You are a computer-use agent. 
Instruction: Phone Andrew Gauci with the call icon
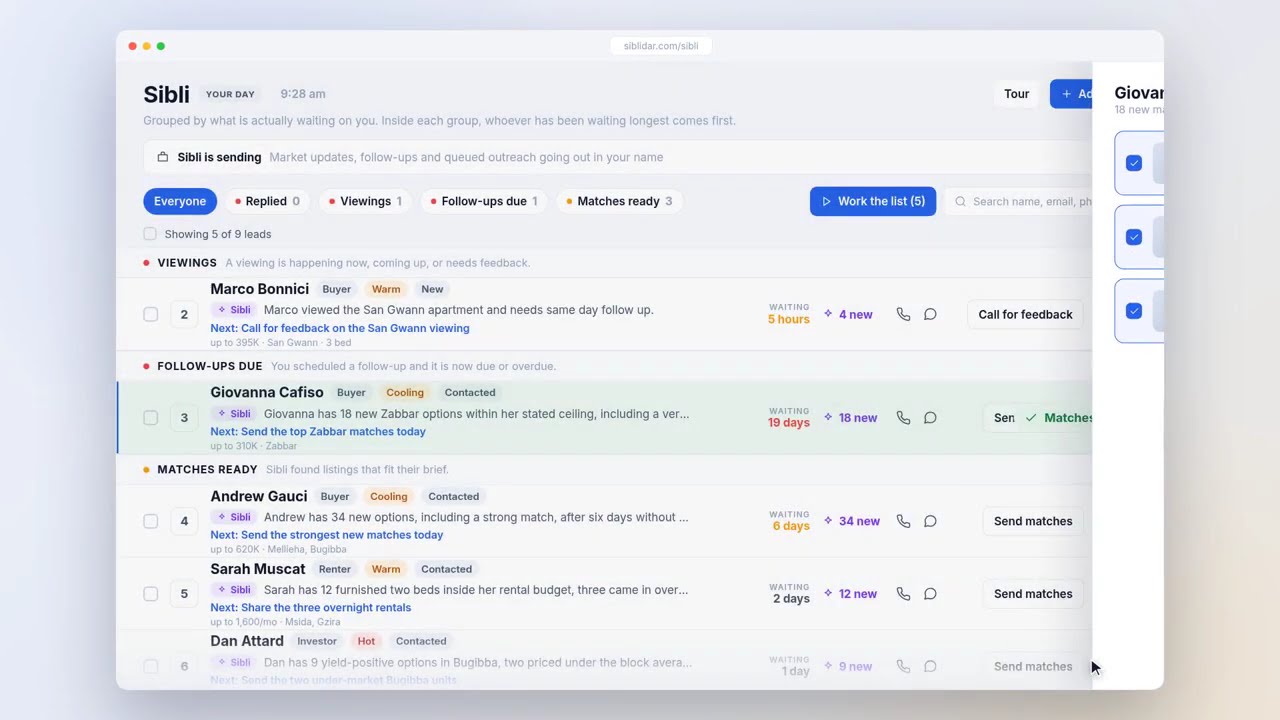tap(903, 521)
